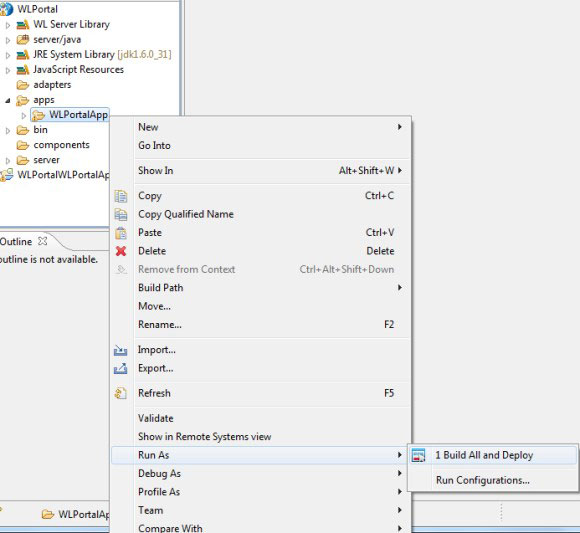580x533 pixels.
Task: Expand the server/java tree node
Action: (8, 40)
